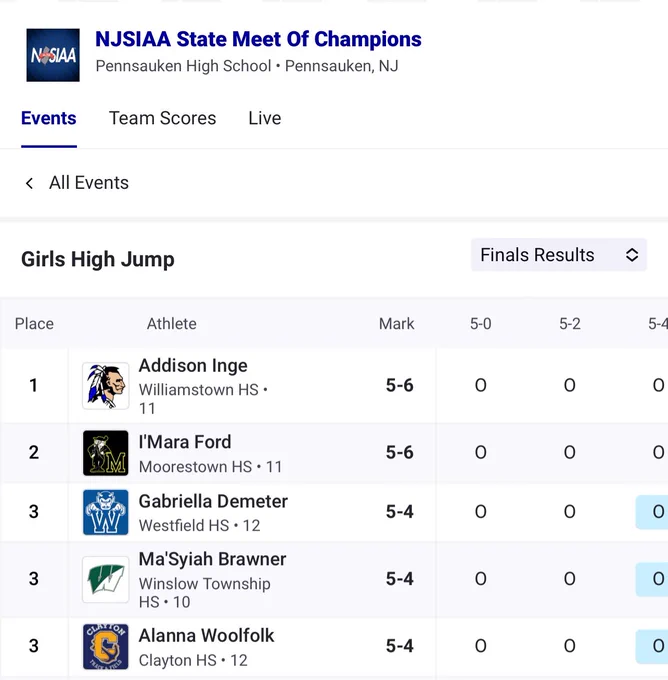This screenshot has width=668, height=680.
Task: Click the NJSIAA logo image
Action: click(53, 55)
